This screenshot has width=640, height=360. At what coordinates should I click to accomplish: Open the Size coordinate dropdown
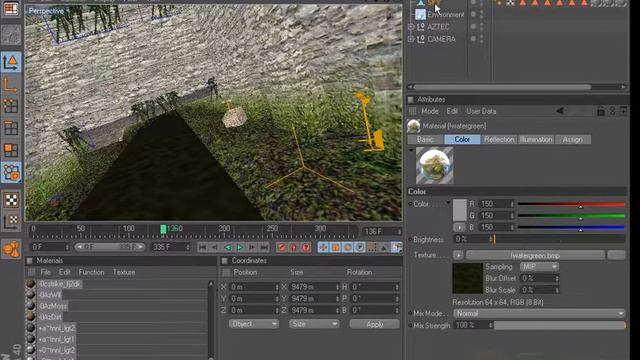coord(314,324)
